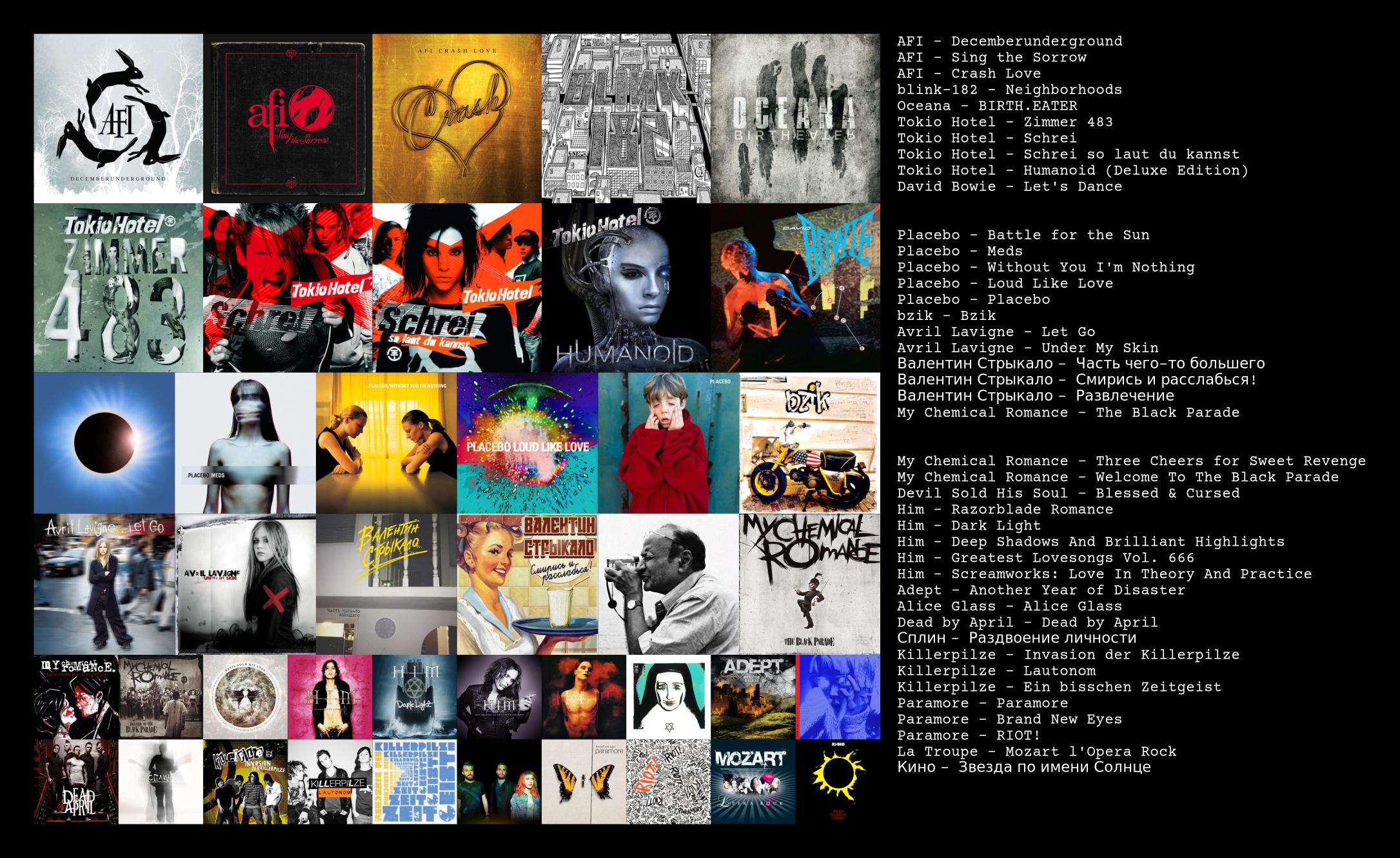Click the yellow-script Валентин Стрыкало cover

click(386, 584)
